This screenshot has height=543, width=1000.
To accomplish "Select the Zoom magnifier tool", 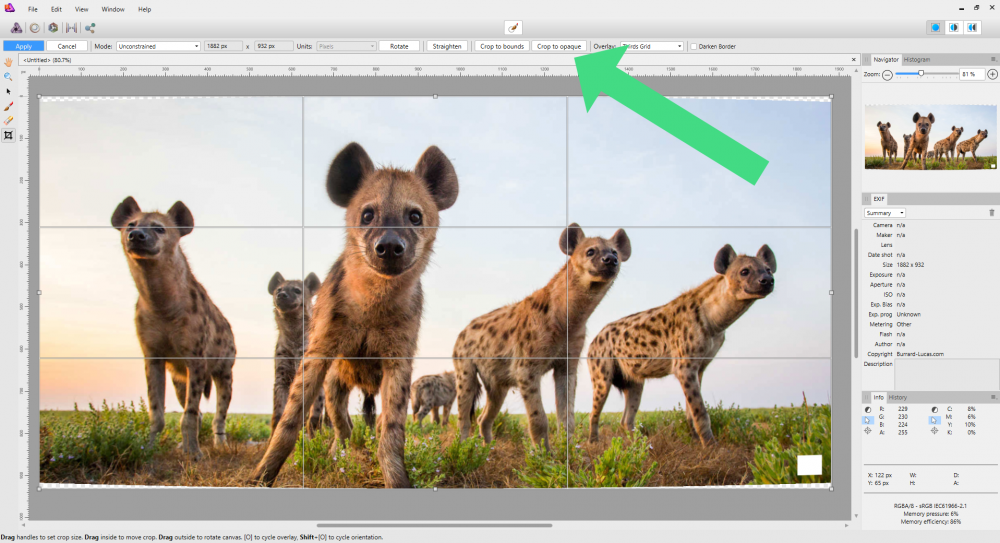I will click(9, 76).
